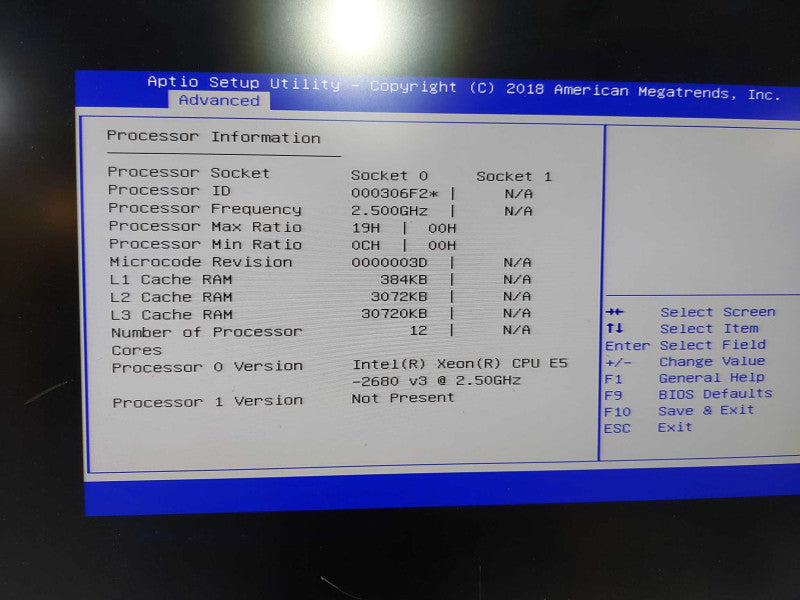
Task: Click the 19H max ratio value
Action: [366, 228]
